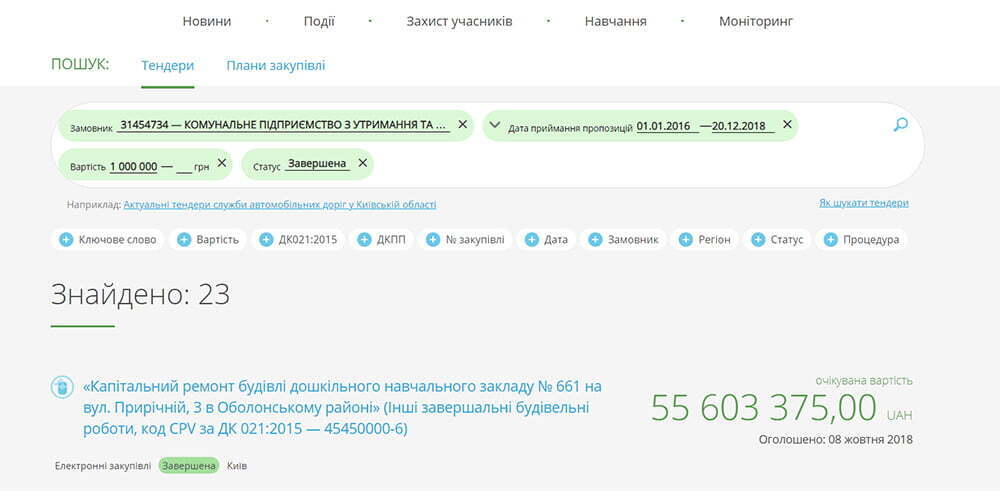Edit the Статус value Завершена
1000x491 pixels.
pos(318,163)
